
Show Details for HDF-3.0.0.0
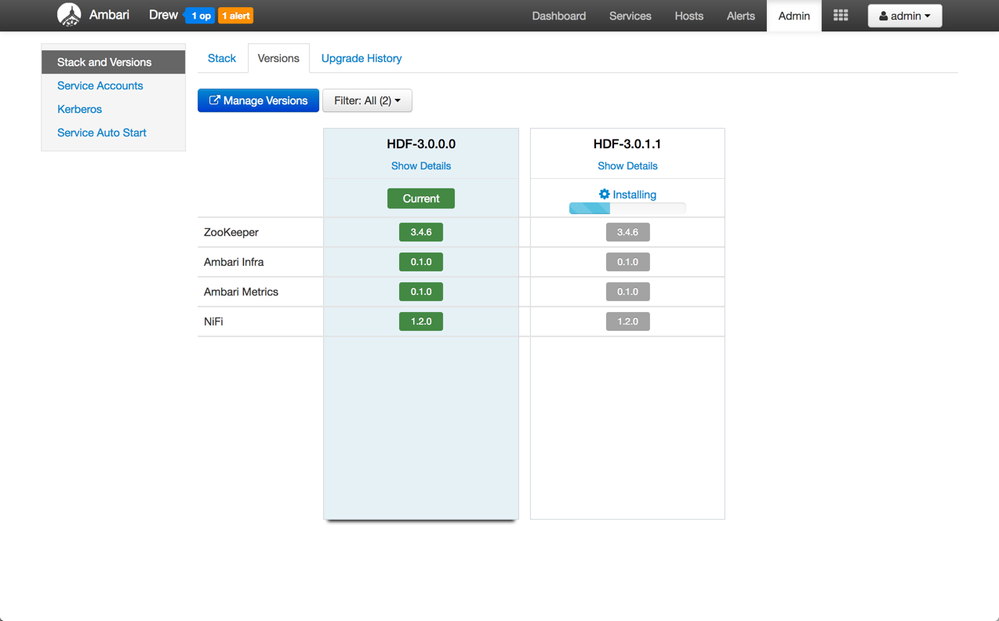tap(421, 166)
